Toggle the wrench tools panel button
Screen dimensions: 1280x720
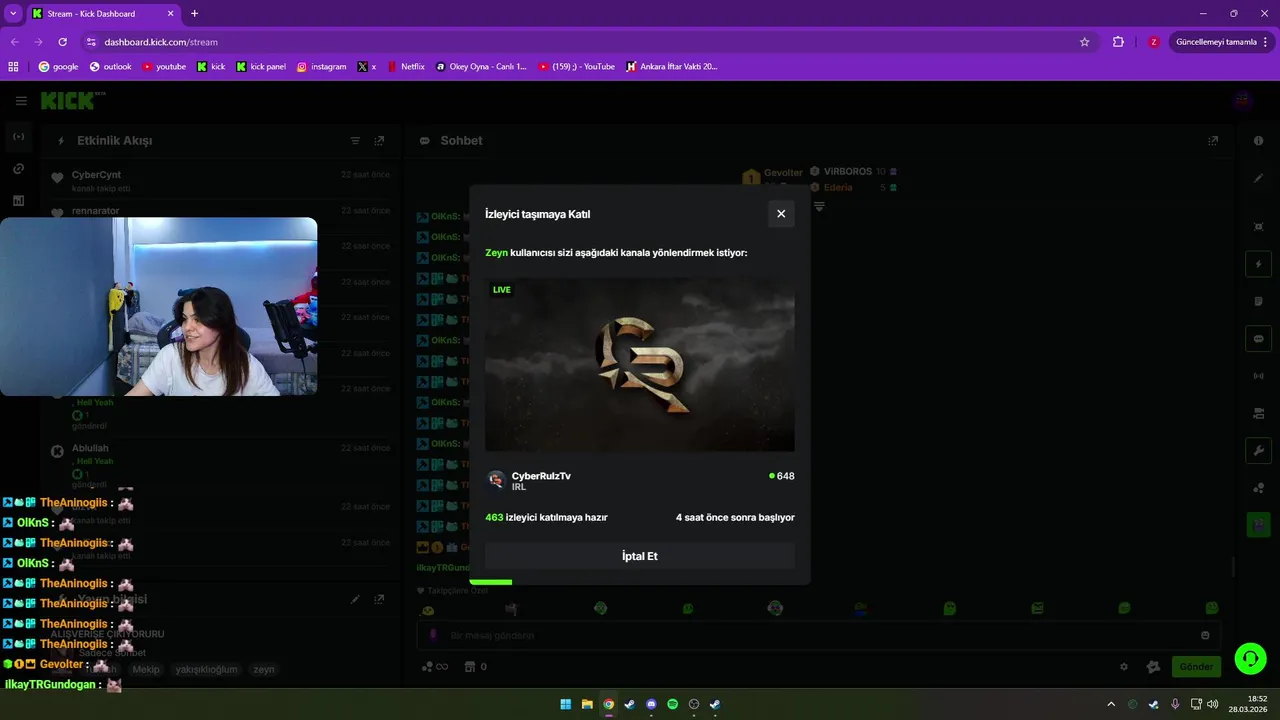point(1258,450)
